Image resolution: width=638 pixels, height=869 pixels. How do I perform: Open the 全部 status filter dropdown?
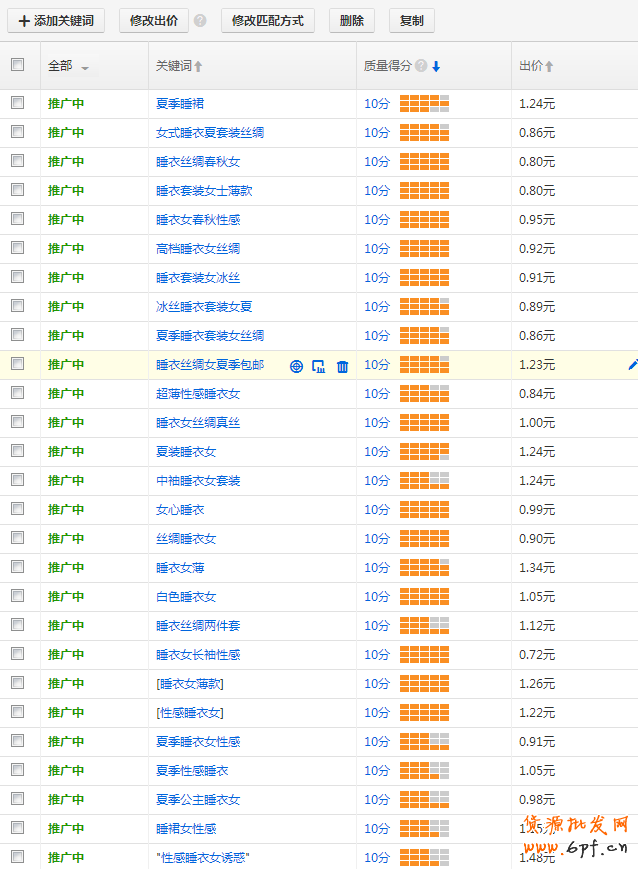point(85,68)
